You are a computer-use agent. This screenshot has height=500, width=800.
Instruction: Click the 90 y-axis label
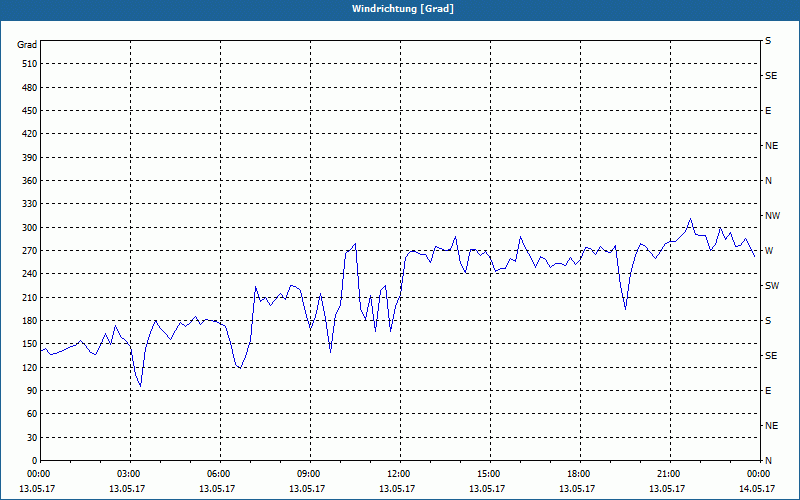(32, 391)
